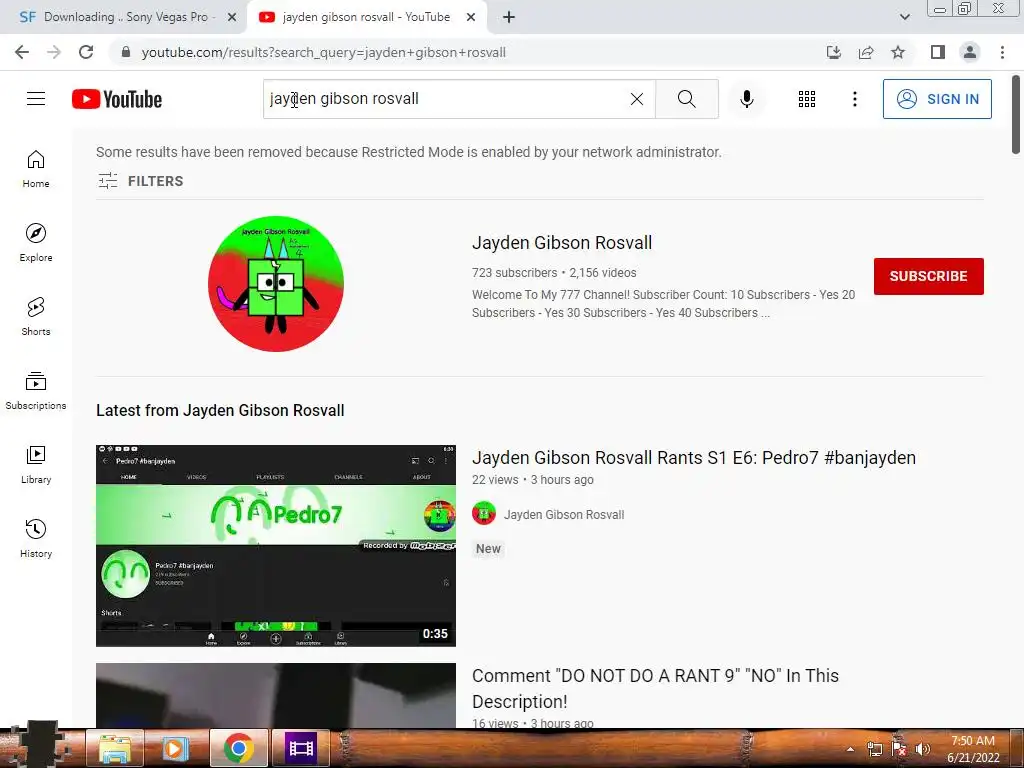Go to Home in sidebar
This screenshot has height=768, width=1024.
(x=36, y=168)
